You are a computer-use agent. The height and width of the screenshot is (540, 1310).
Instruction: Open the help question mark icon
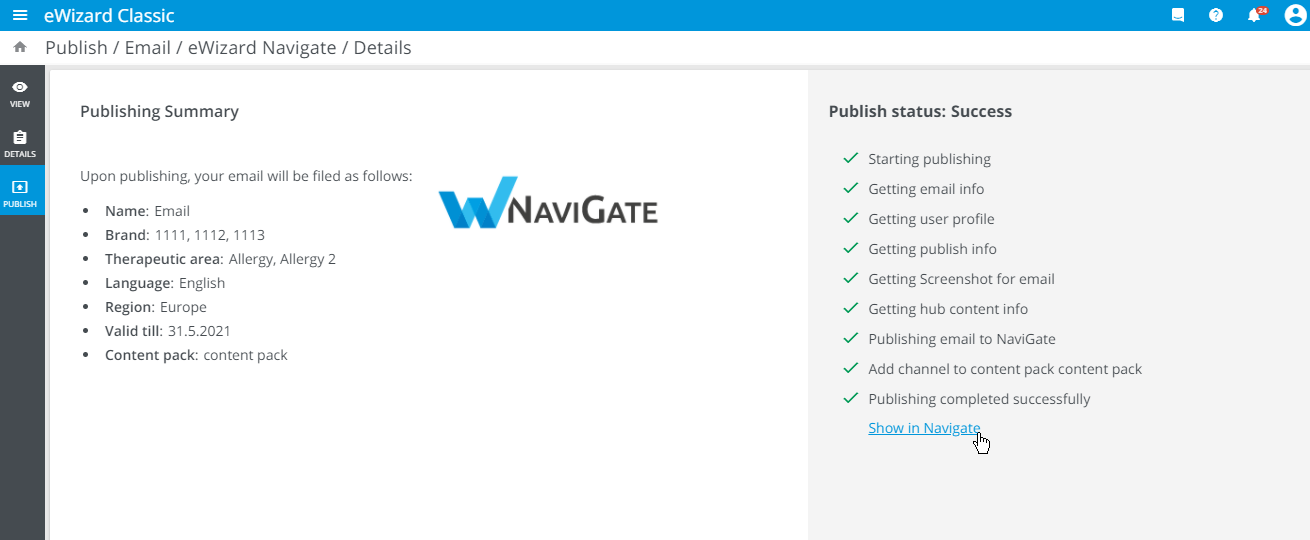coord(1216,15)
